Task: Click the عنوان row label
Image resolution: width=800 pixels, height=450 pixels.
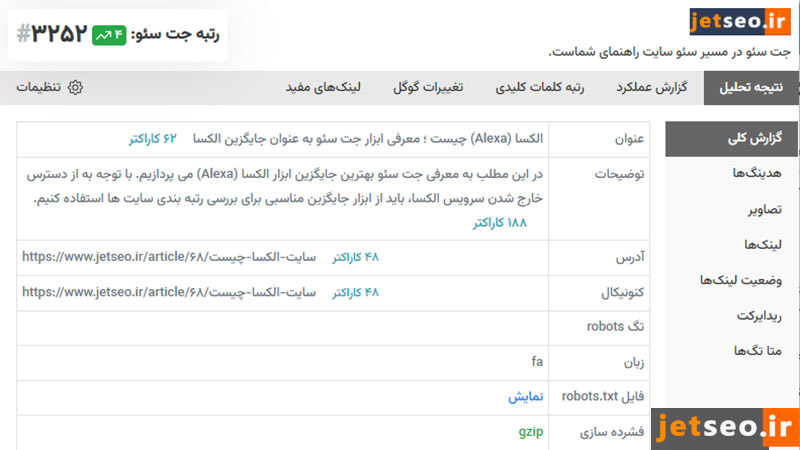Action: point(629,139)
